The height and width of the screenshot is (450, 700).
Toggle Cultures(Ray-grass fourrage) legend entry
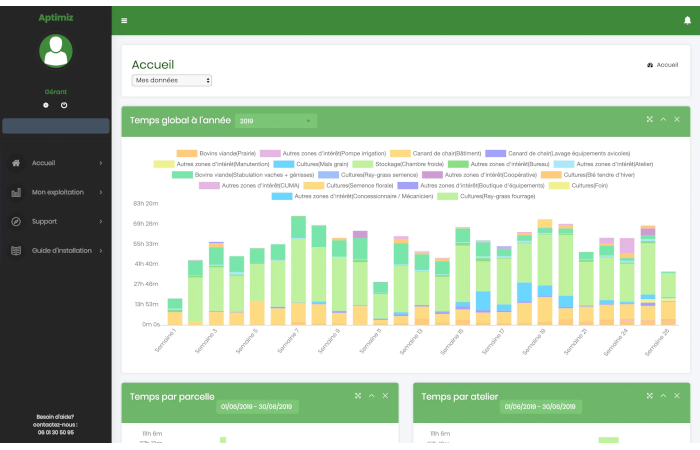486,196
